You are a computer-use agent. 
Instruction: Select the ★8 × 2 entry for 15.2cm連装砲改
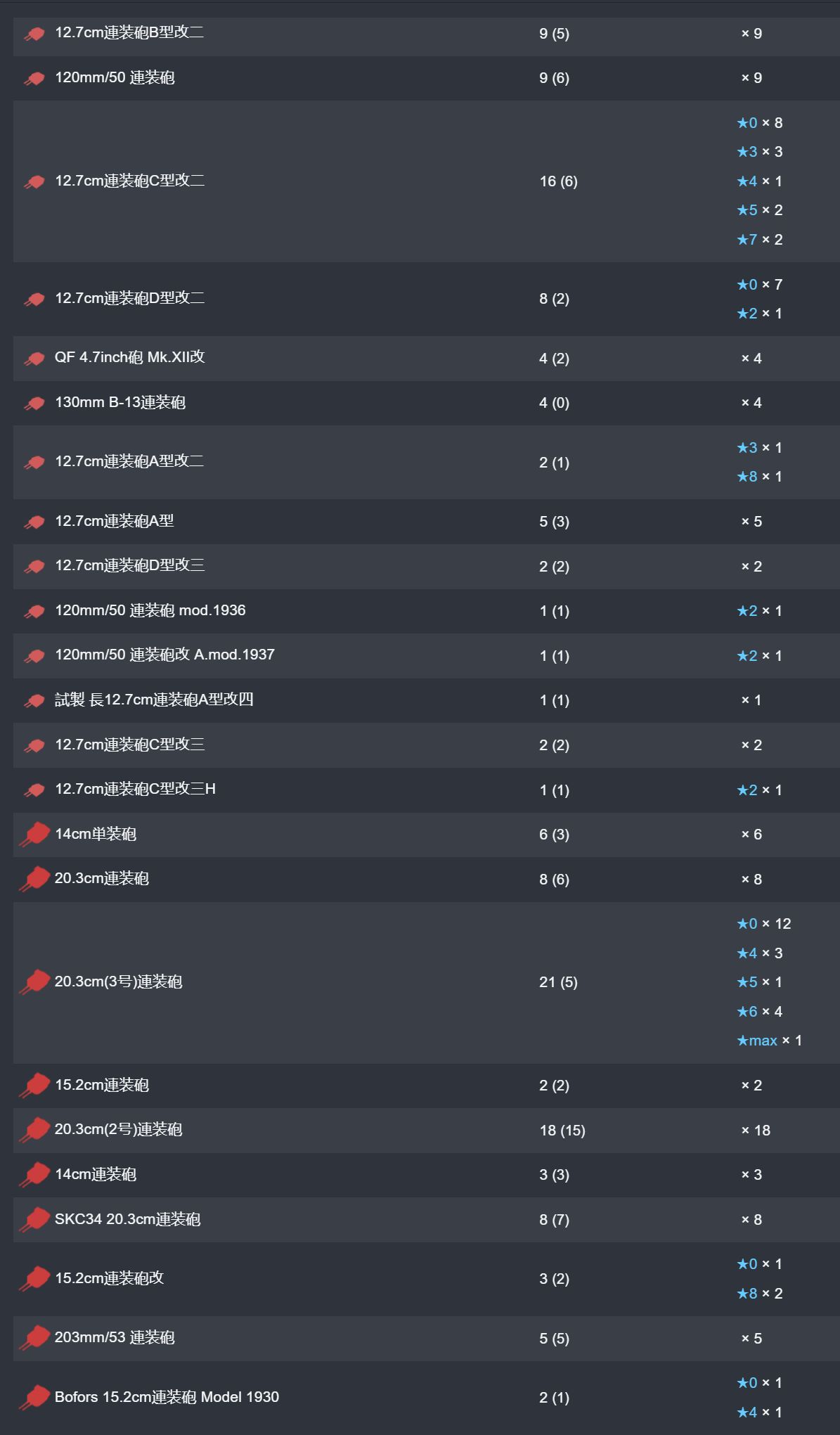(759, 1294)
